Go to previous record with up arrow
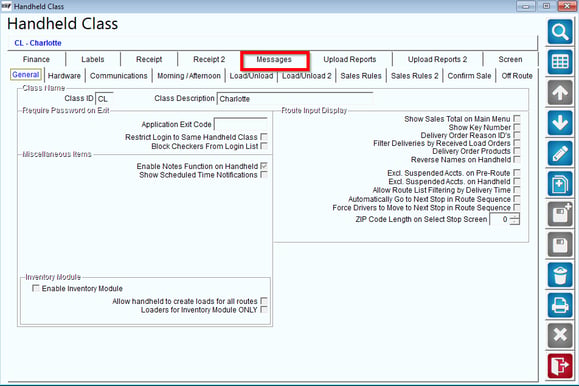 point(560,93)
